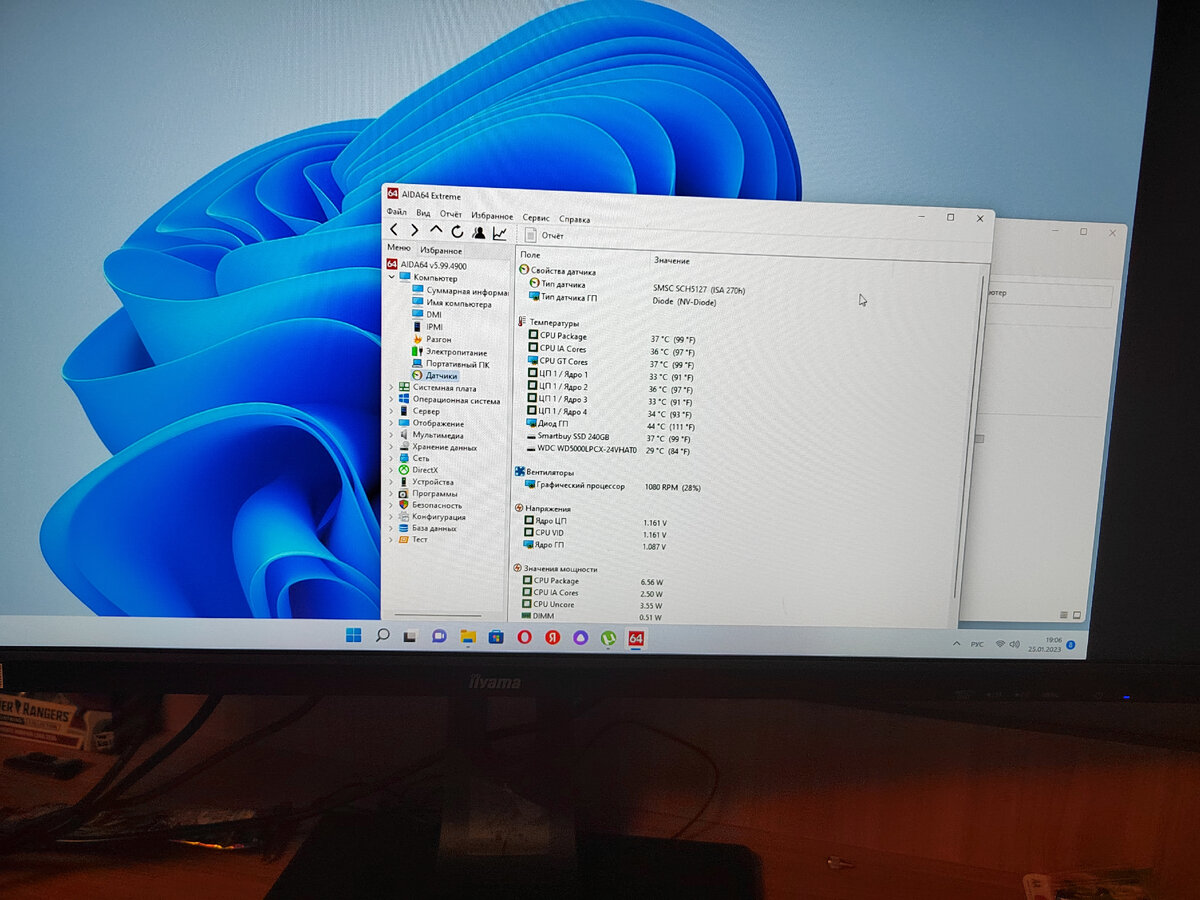The width and height of the screenshot is (1200, 900).
Task: Click the Безопасность shield icon
Action: (x=403, y=505)
